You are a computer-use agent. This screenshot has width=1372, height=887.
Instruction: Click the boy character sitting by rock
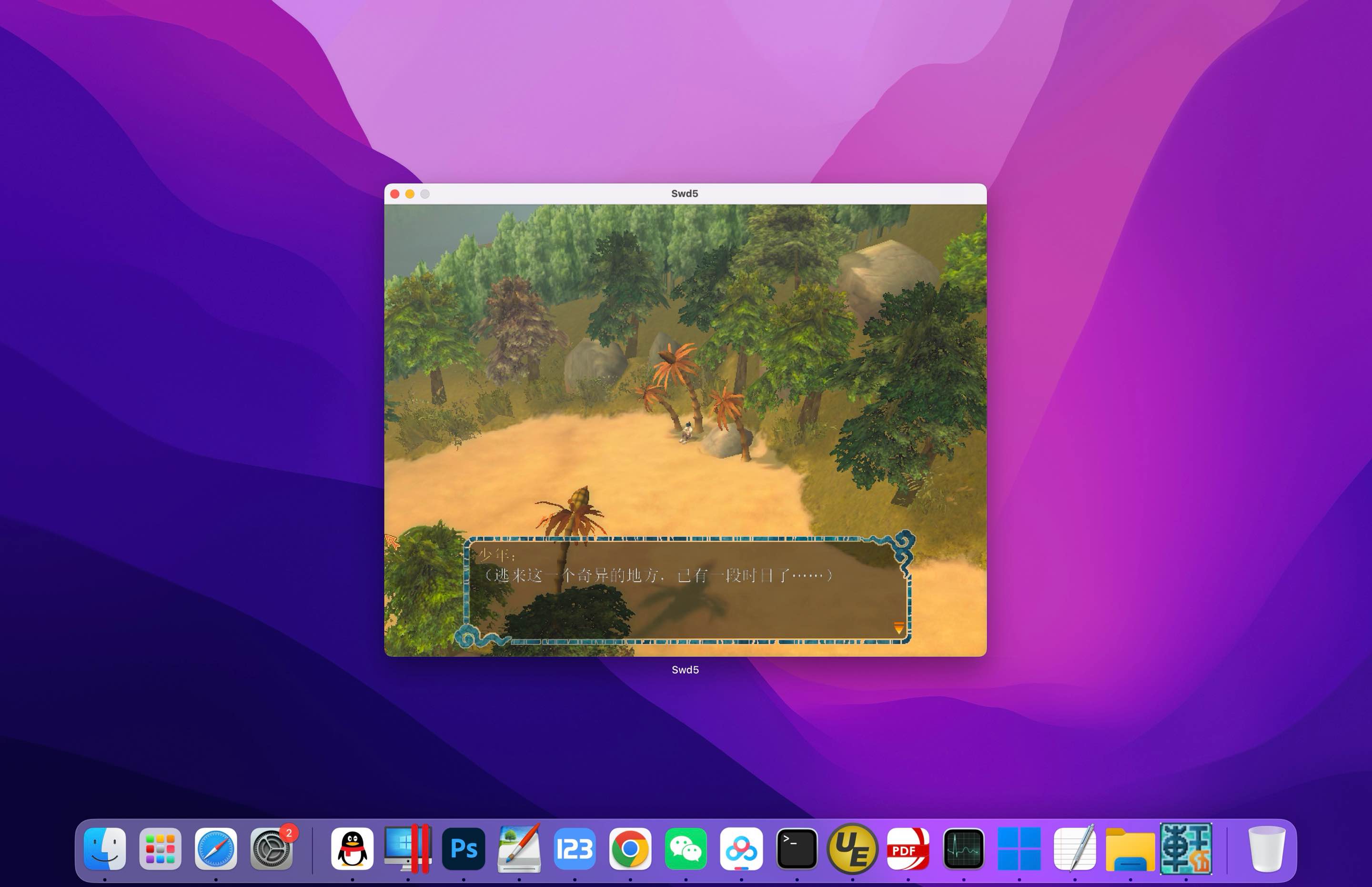[686, 432]
